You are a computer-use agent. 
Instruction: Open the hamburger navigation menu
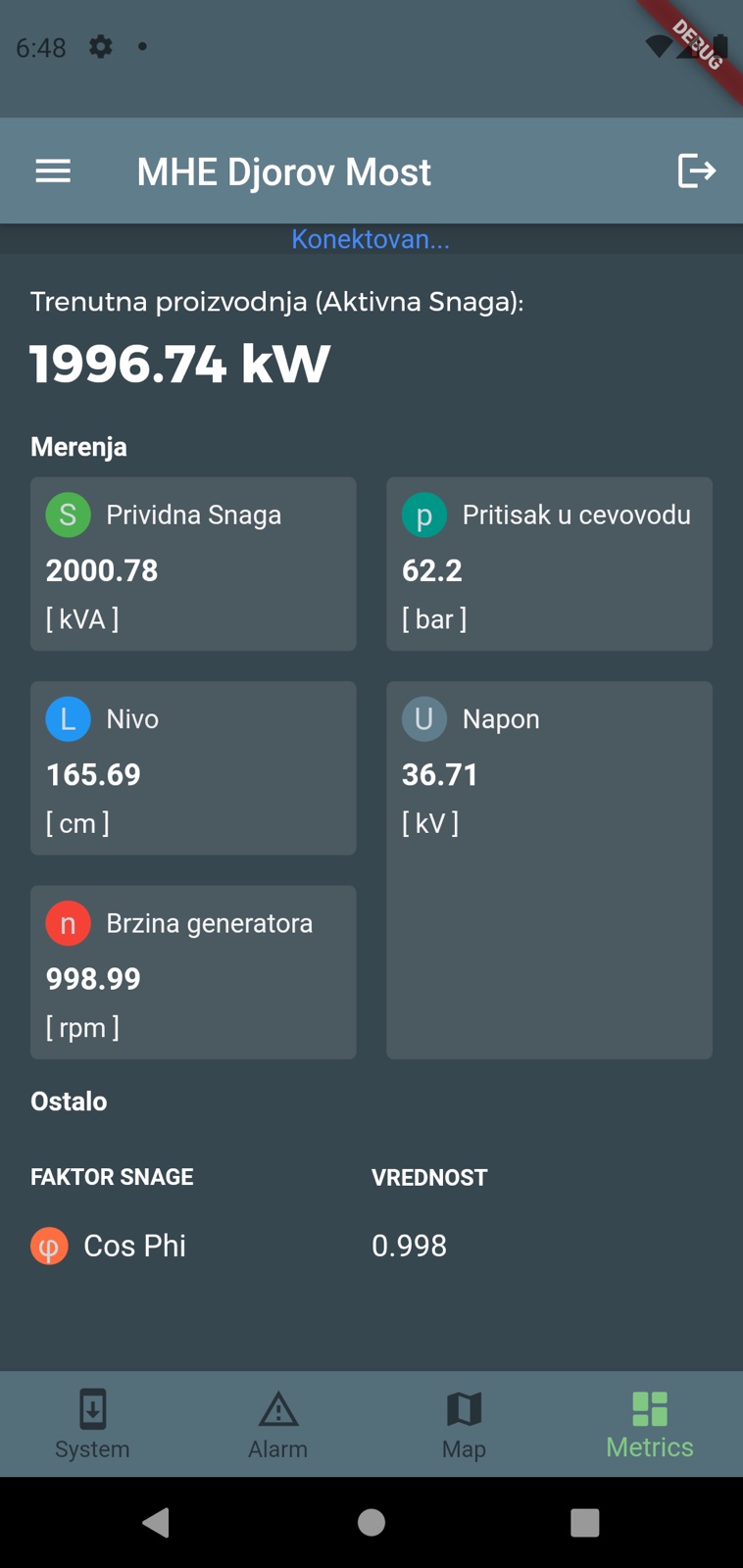(53, 171)
